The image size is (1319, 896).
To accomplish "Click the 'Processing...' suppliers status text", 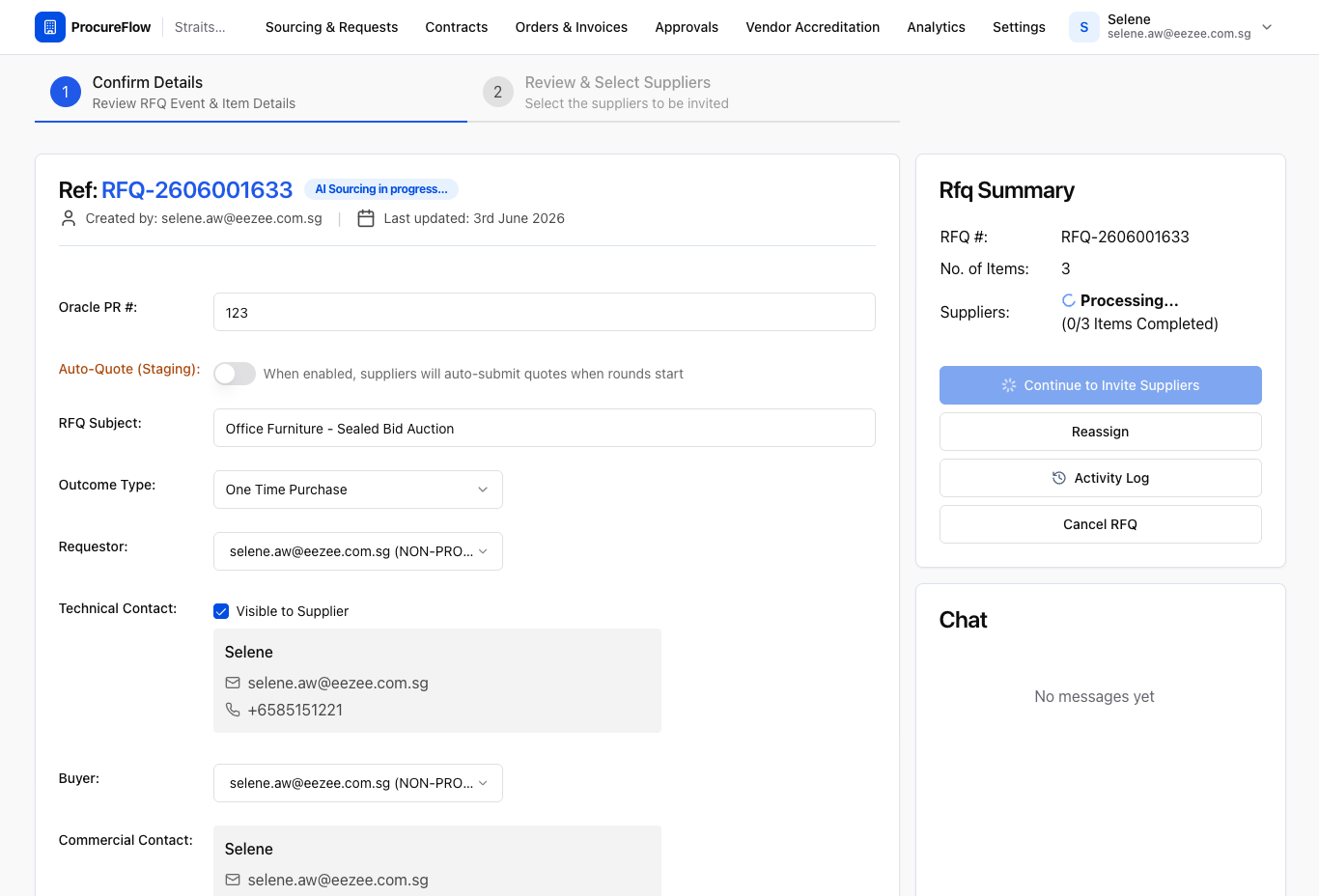I will coord(1129,300).
